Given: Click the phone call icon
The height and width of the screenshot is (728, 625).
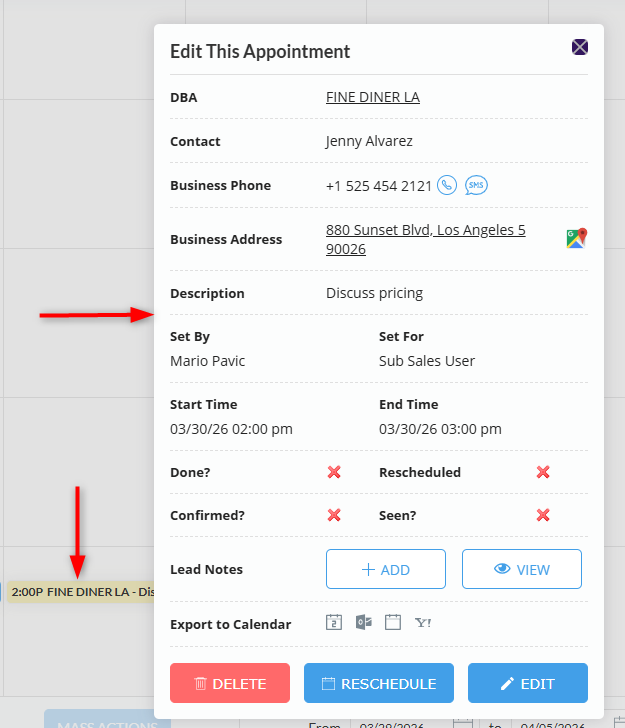Looking at the screenshot, I should coord(447,185).
